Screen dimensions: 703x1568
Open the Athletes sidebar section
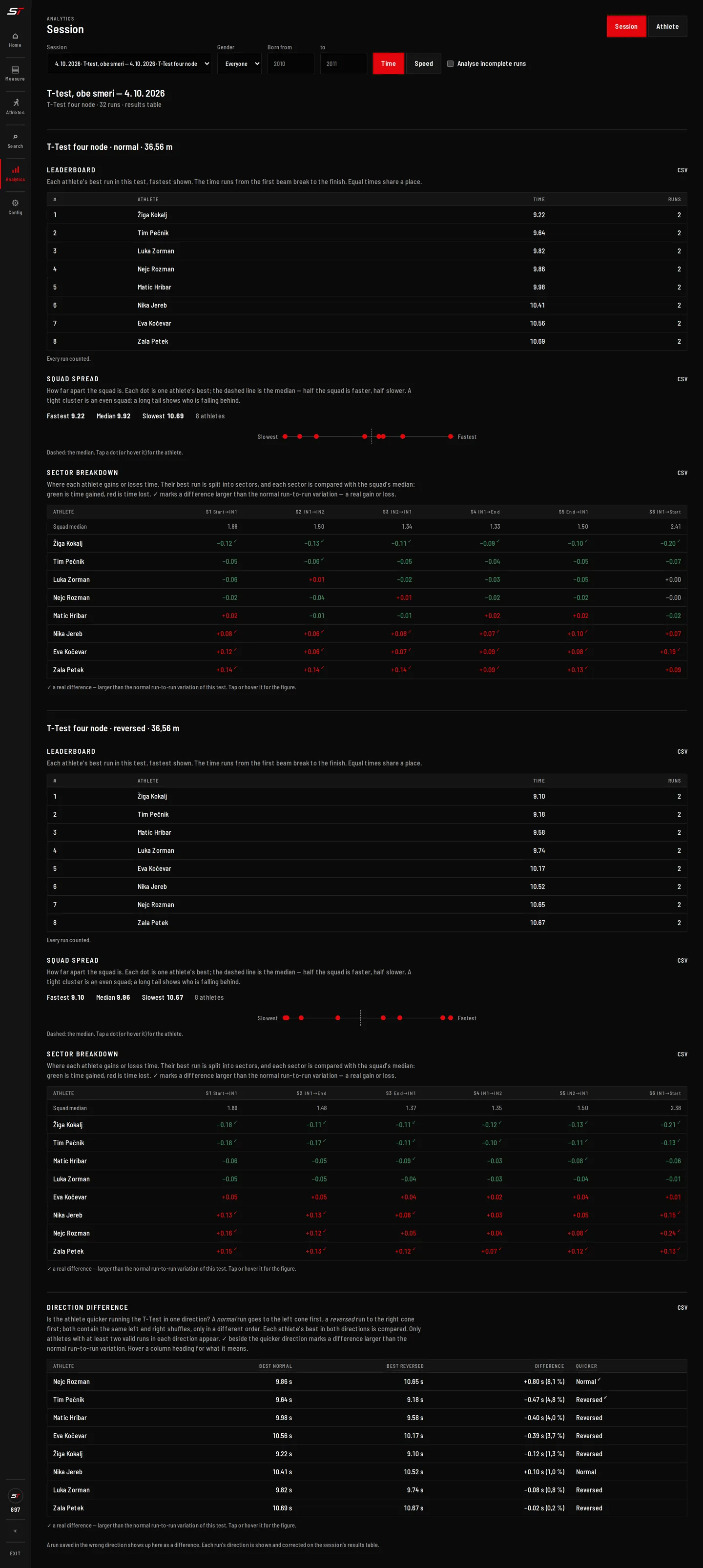(15, 107)
